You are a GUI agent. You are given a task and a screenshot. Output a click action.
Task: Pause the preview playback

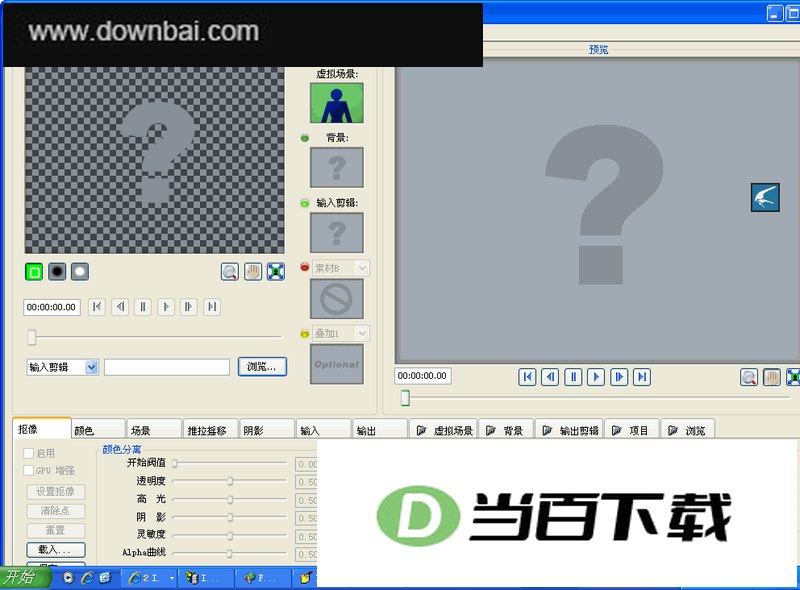click(x=573, y=377)
